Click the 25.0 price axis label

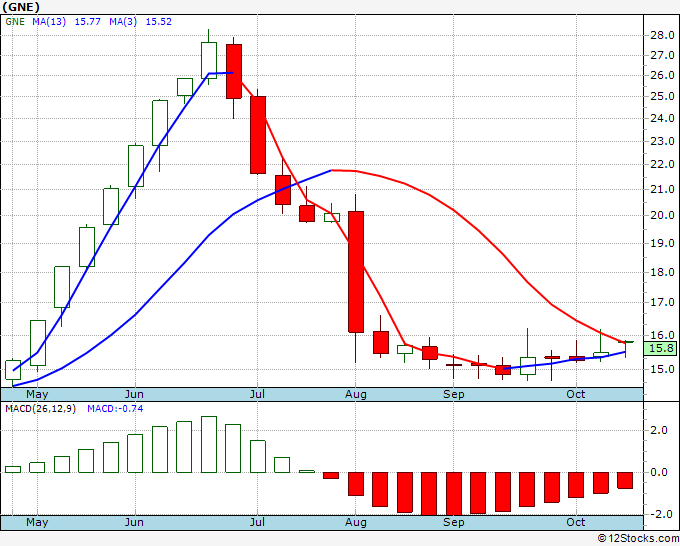pos(662,96)
